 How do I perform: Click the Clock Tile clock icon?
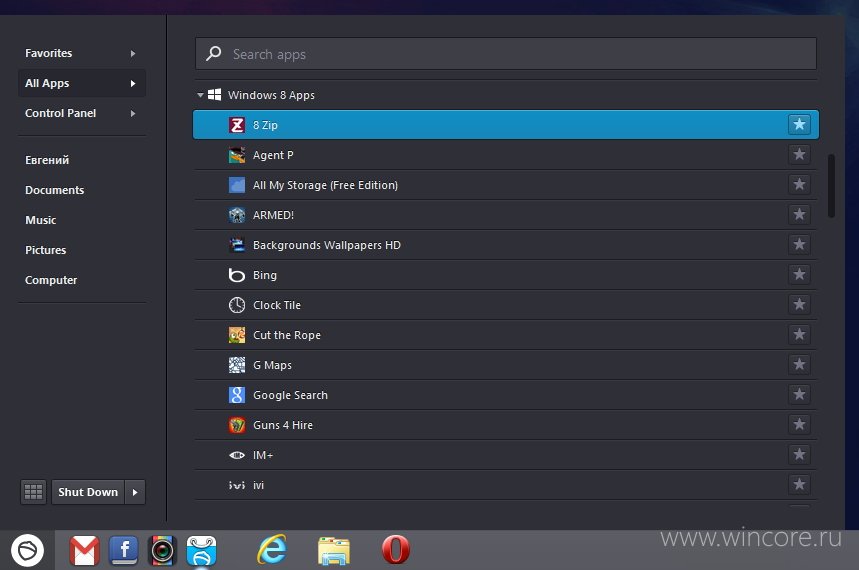(x=237, y=305)
